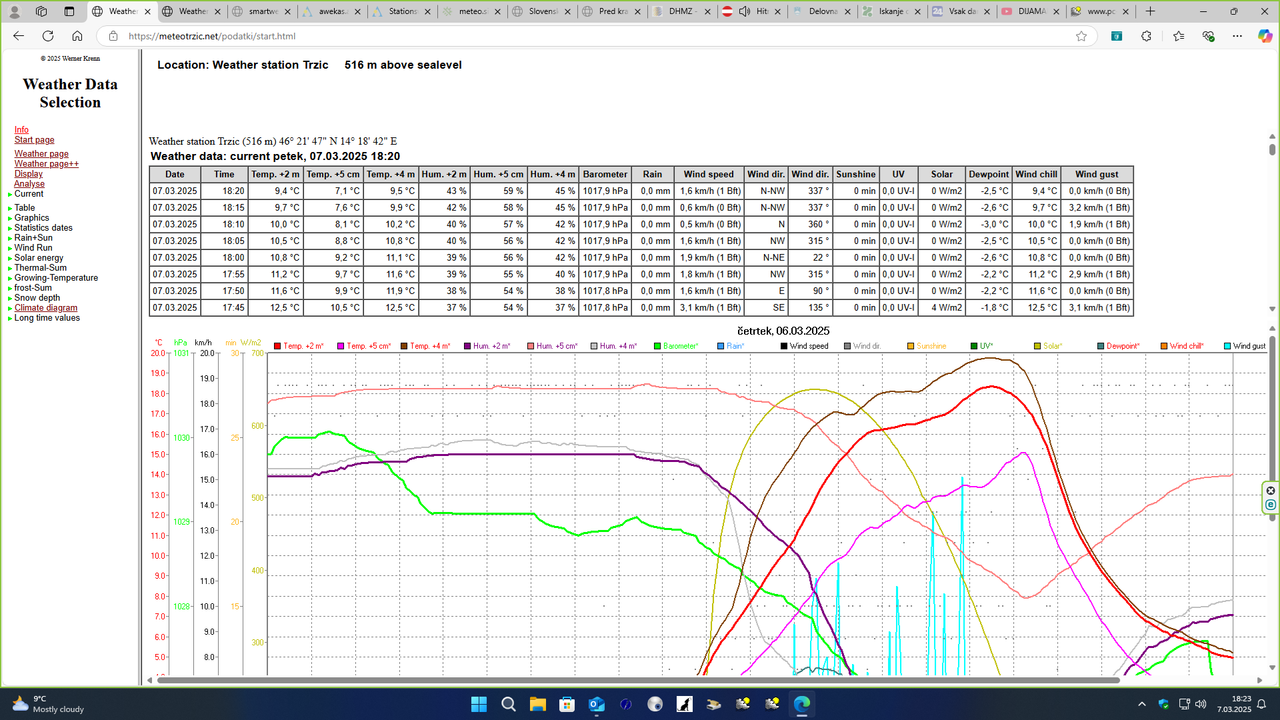1280x720 pixels.
Task: Open Microsoft Store from the taskbar
Action: pos(567,704)
